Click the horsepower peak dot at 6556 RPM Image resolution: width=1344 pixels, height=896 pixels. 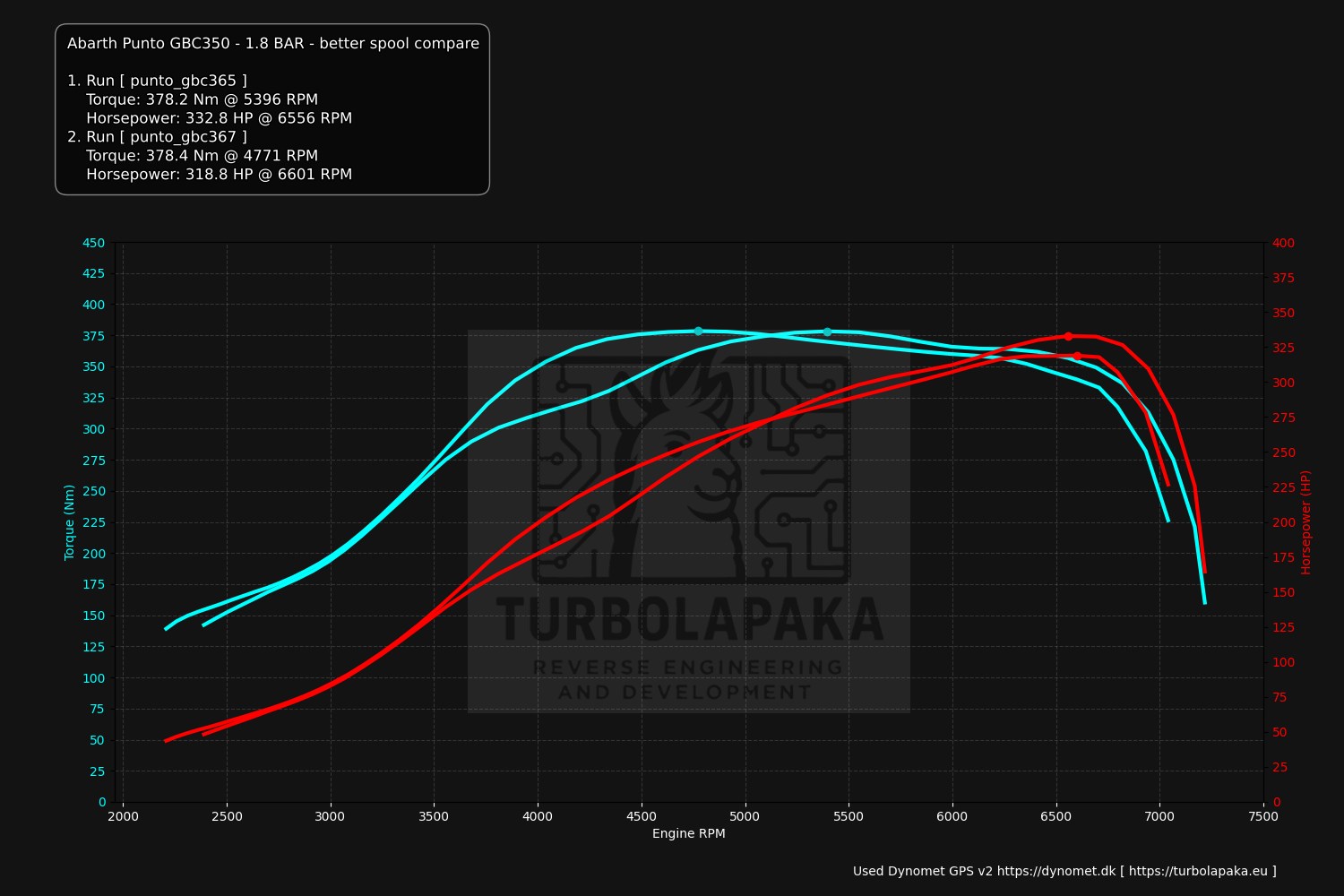click(1068, 337)
